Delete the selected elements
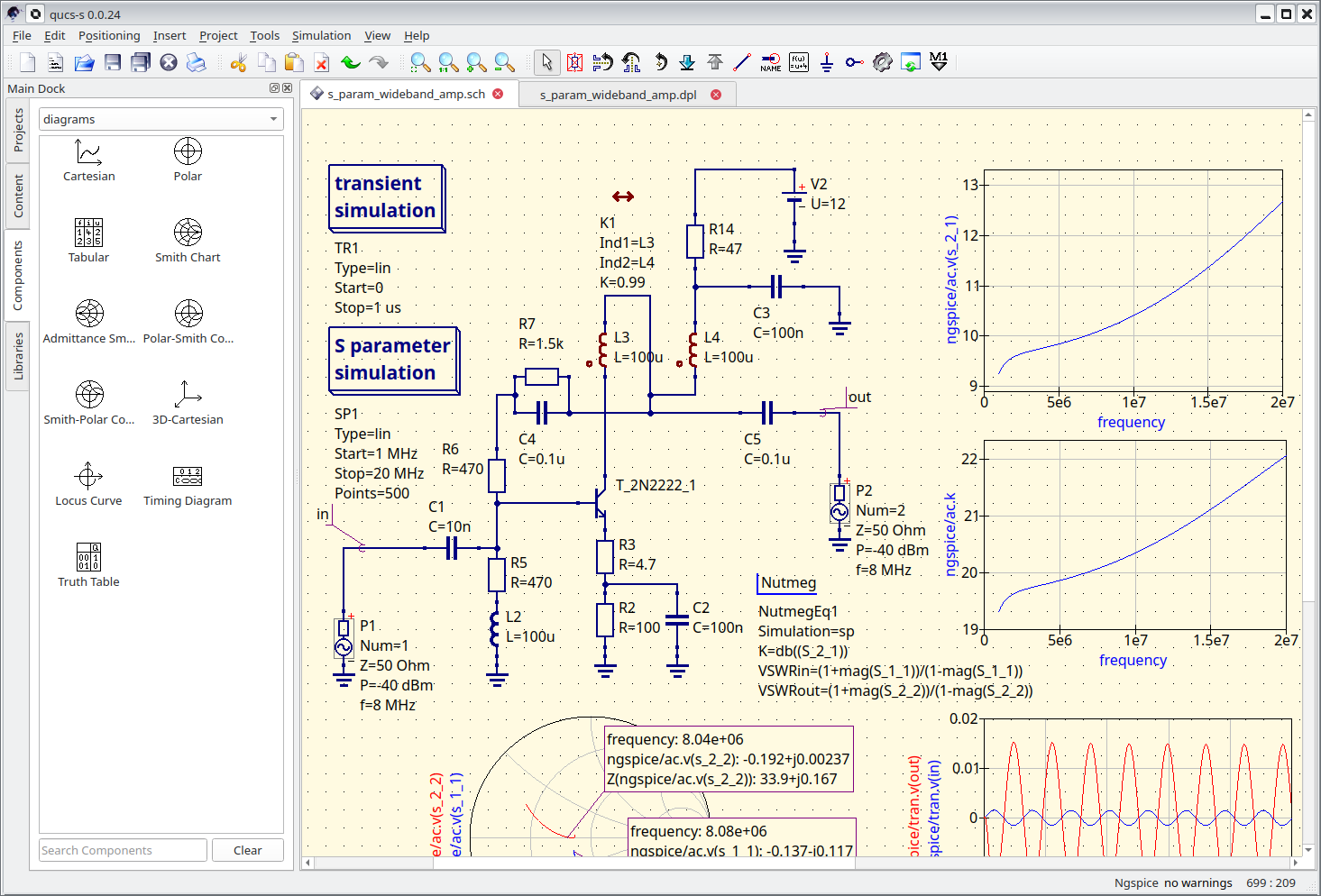 click(322, 62)
